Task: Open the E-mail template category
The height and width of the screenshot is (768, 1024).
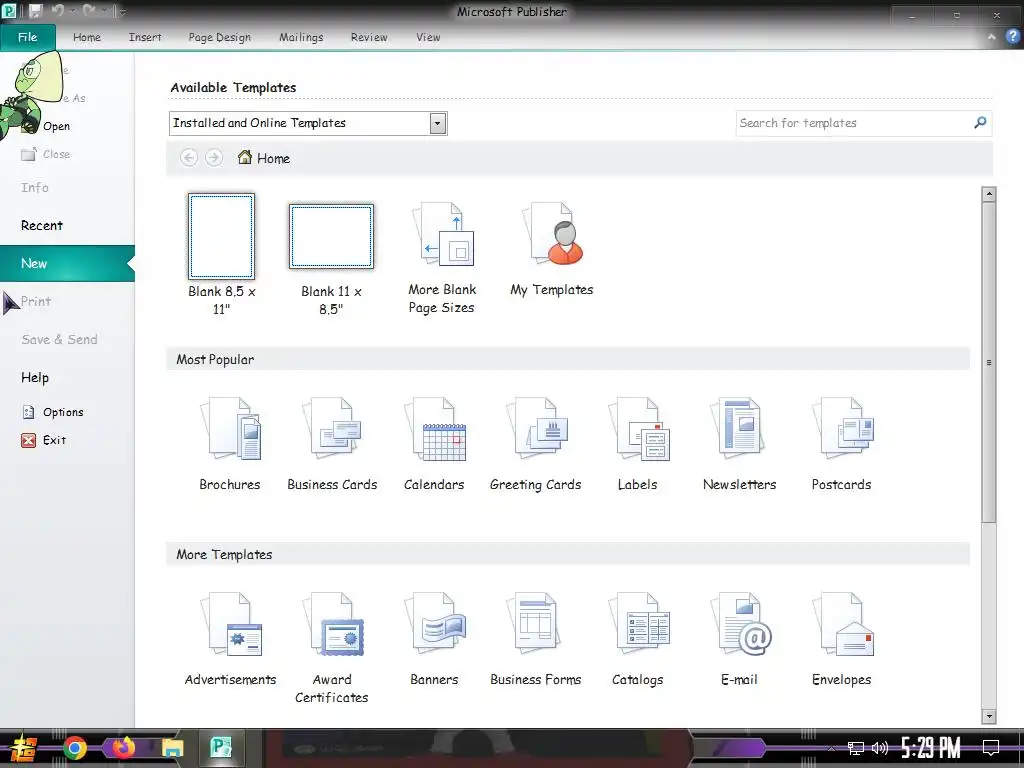Action: click(740, 639)
